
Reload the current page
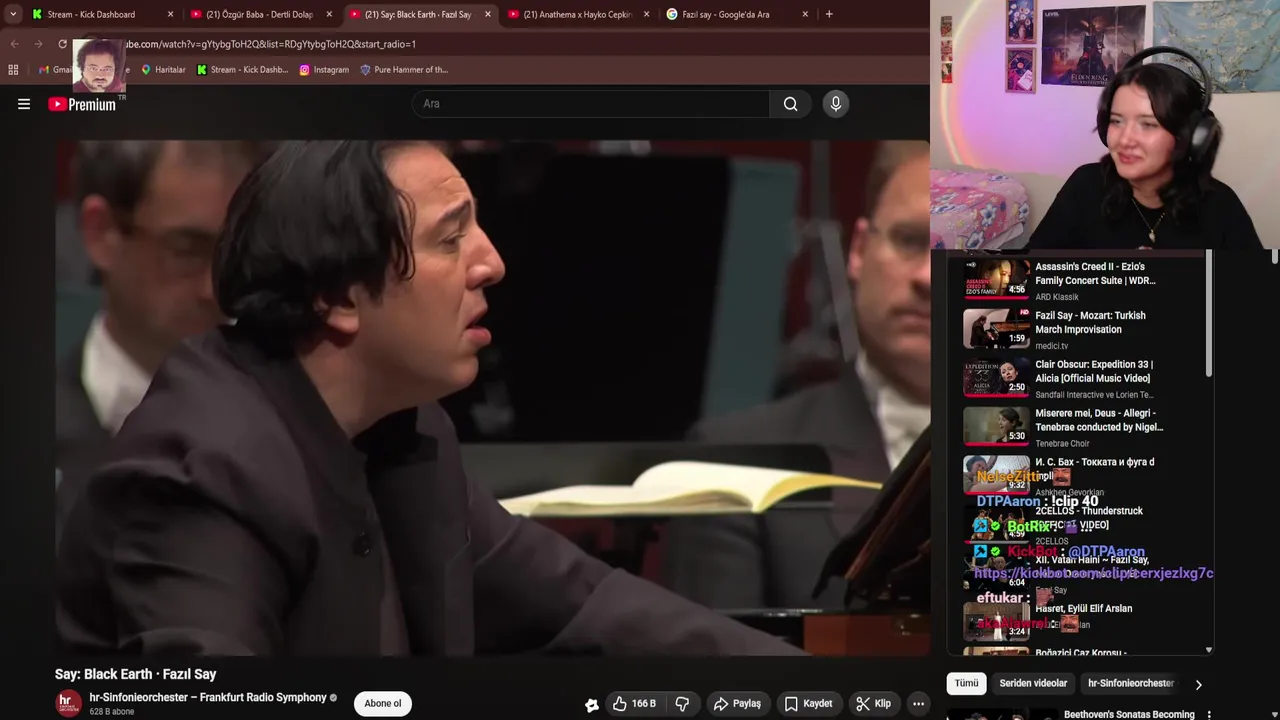click(x=62, y=44)
